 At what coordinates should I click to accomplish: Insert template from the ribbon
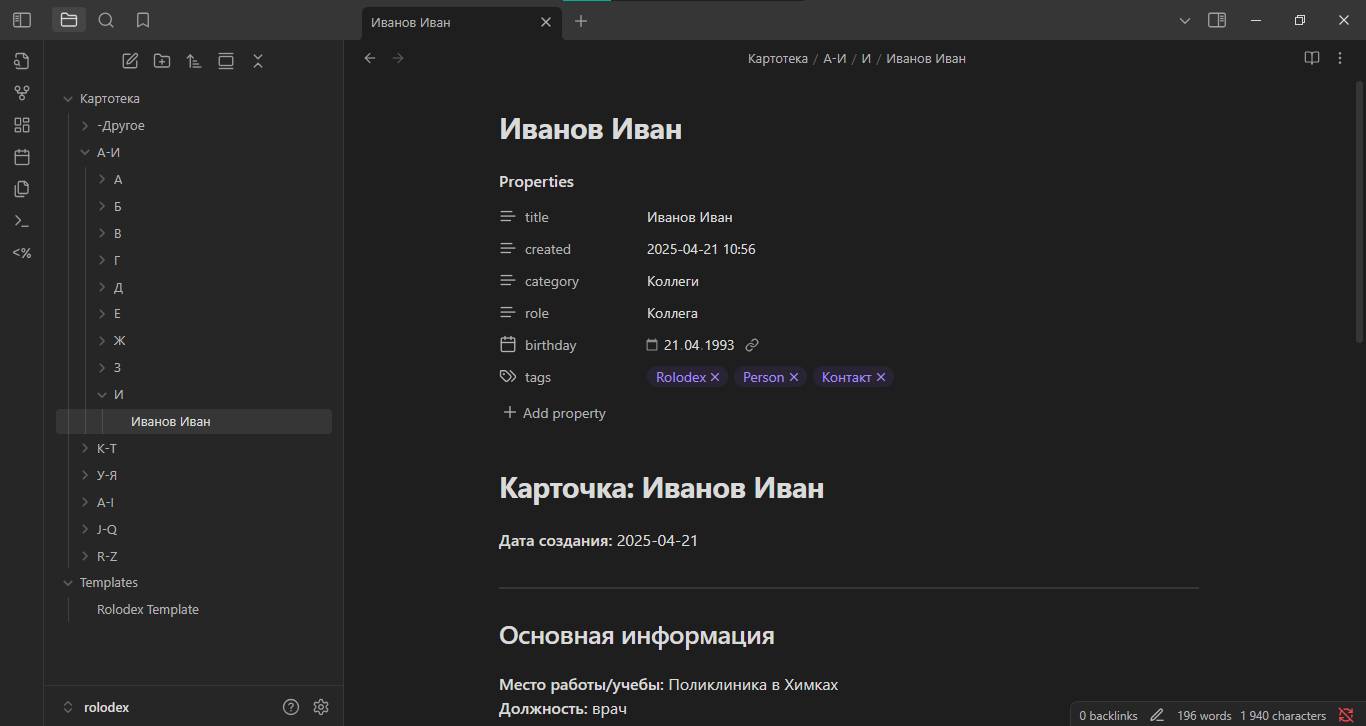[x=22, y=189]
